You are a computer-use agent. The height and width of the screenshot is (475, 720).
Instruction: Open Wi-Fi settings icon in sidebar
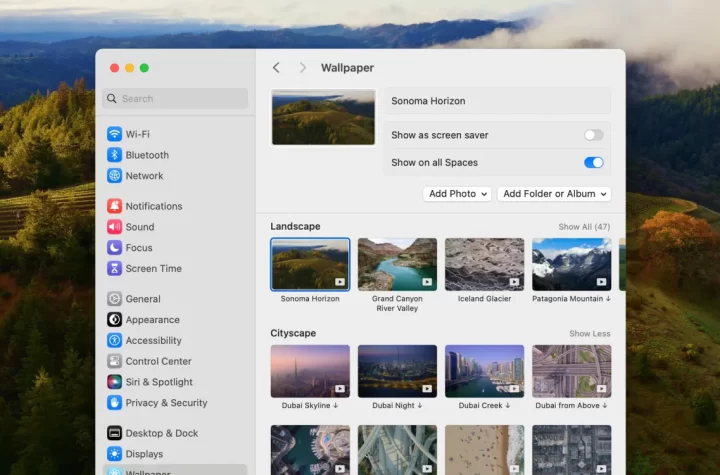tap(115, 134)
